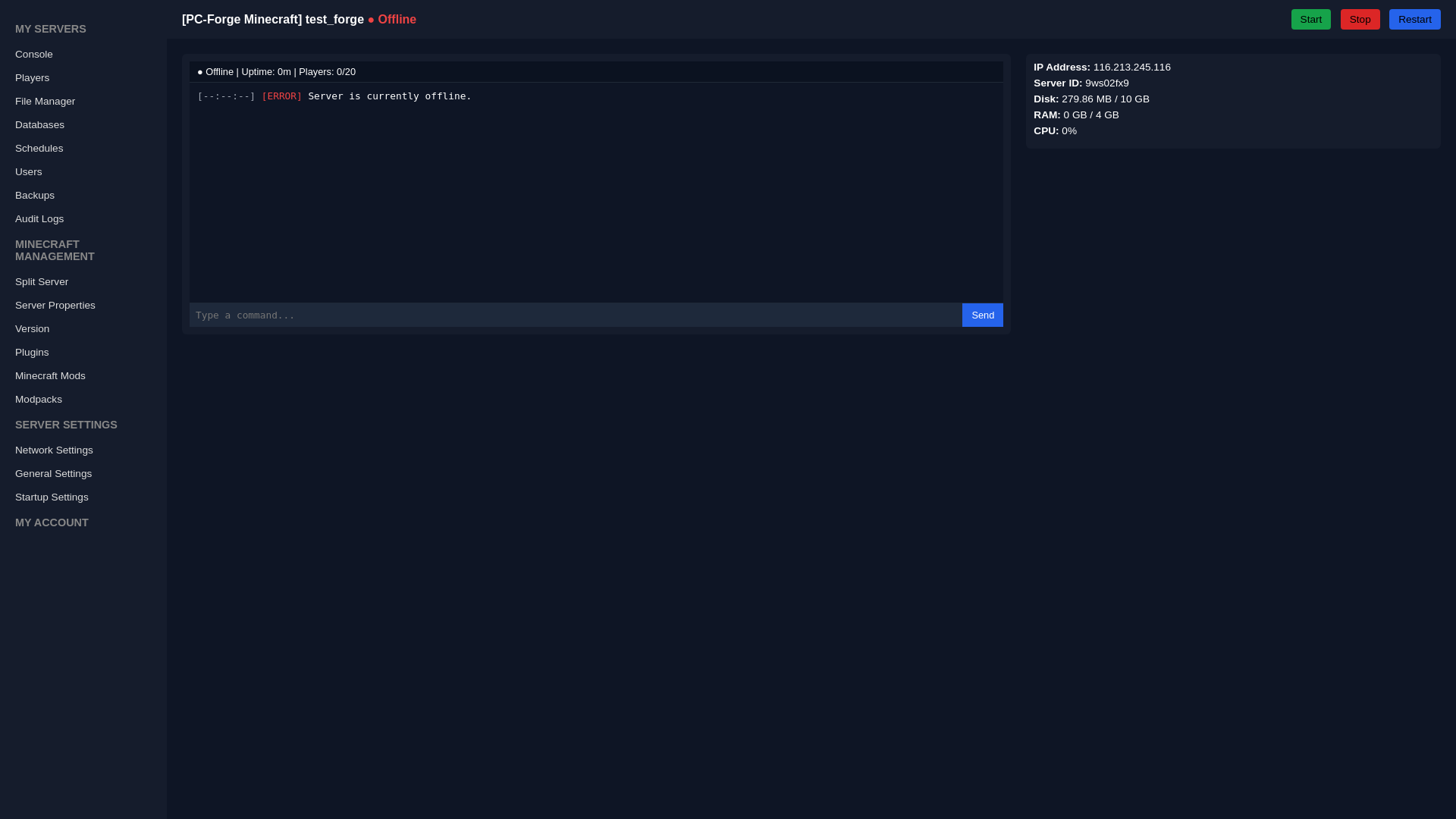Focus the 'Type a command...' field
The height and width of the screenshot is (819, 1456).
(x=576, y=315)
